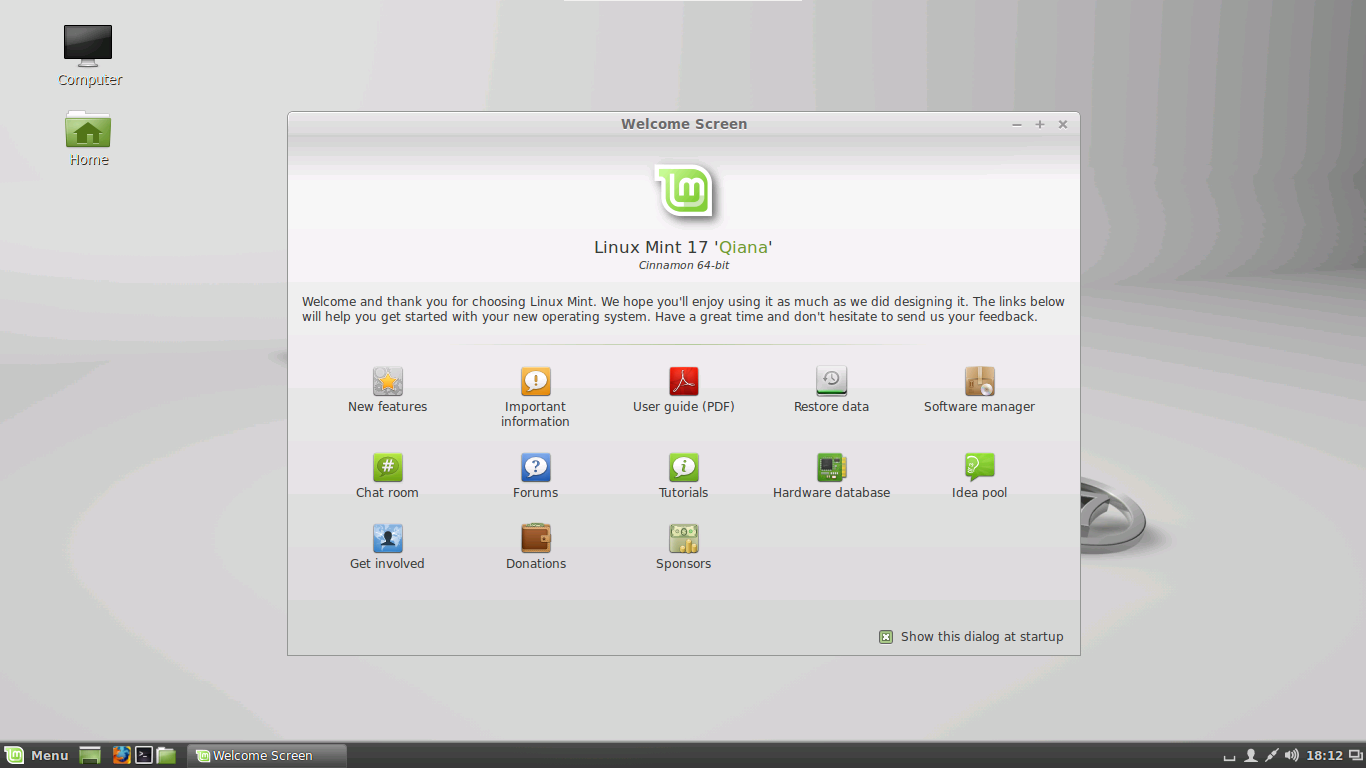
Task: Launch the Restore data tool
Action: point(831,390)
